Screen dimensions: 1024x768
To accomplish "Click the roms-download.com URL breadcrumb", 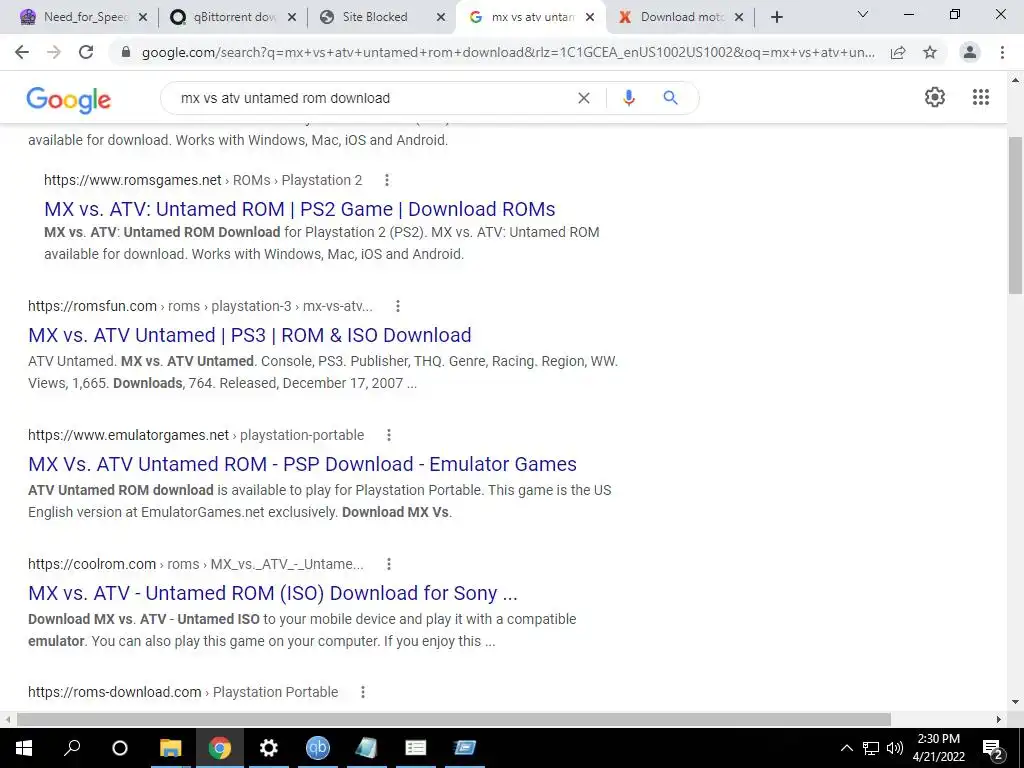I will (183, 692).
